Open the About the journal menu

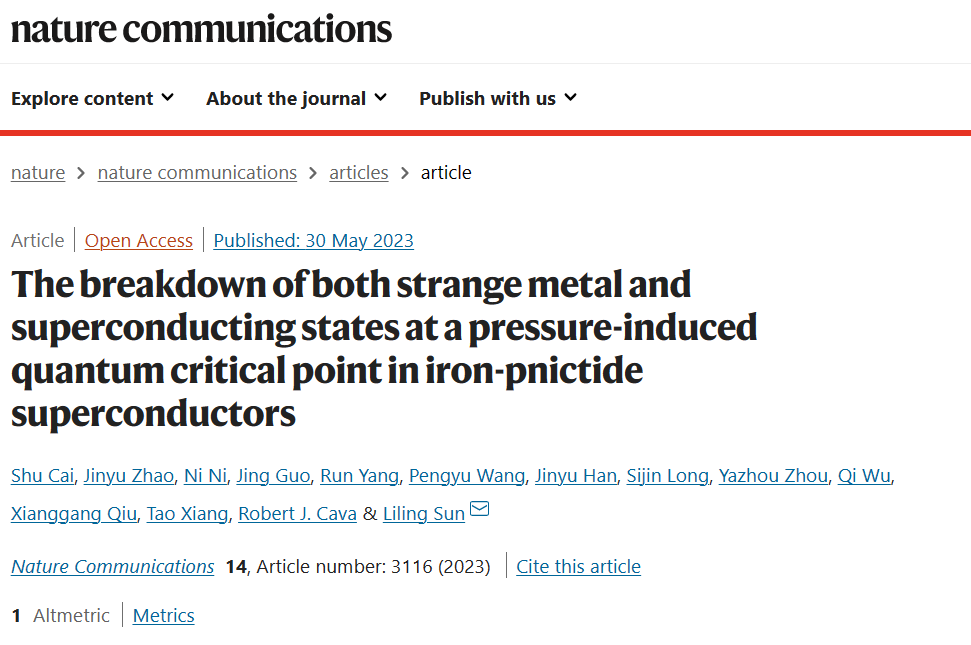pos(297,98)
